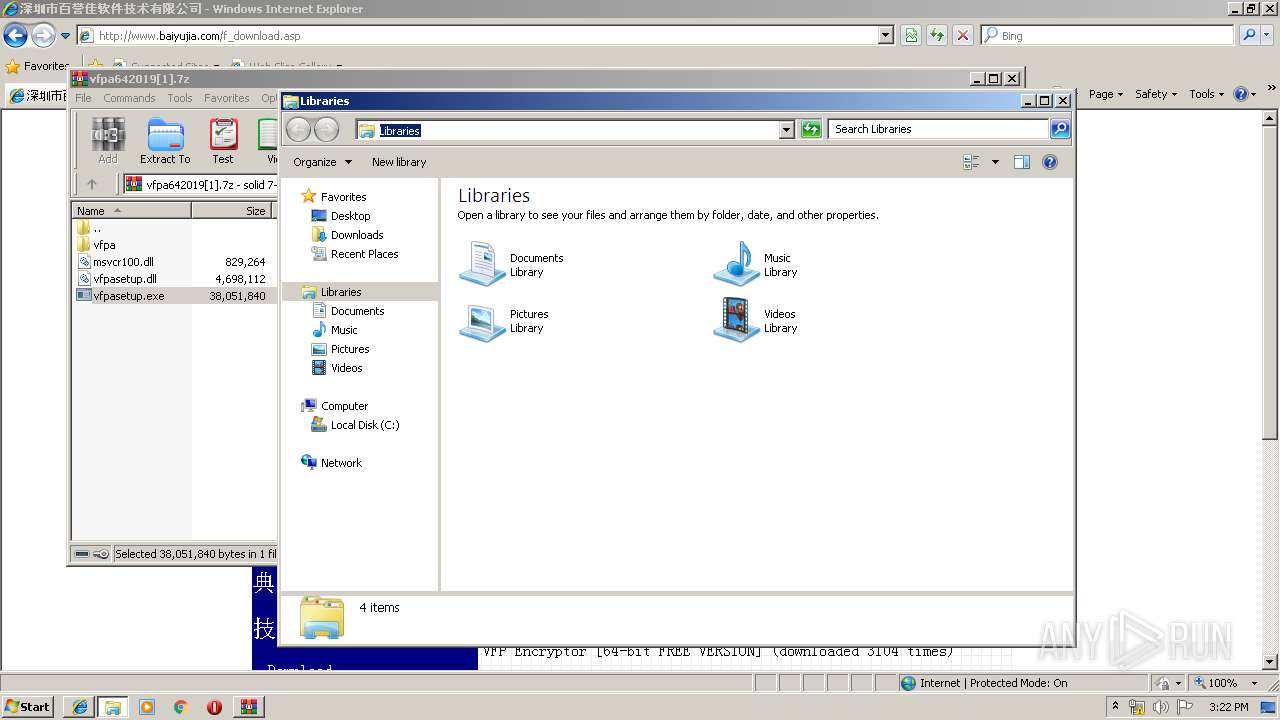Click the Bing search magnifier button
Screen dimensions: 1280x720
pos(1249,35)
